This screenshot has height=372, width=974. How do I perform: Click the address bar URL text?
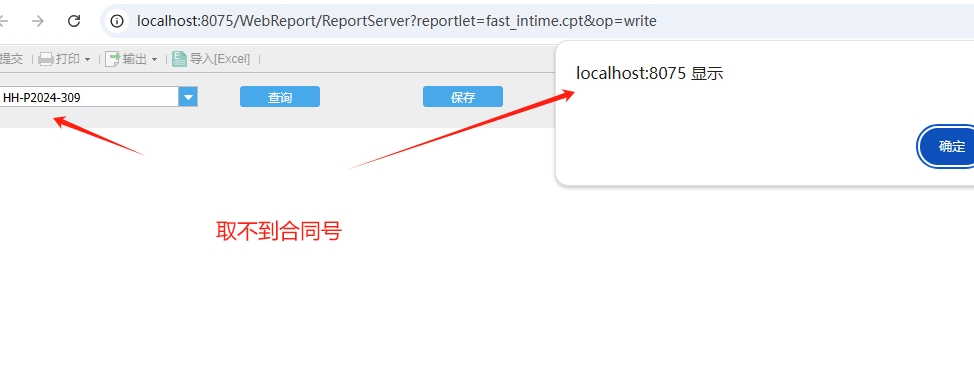tap(396, 21)
